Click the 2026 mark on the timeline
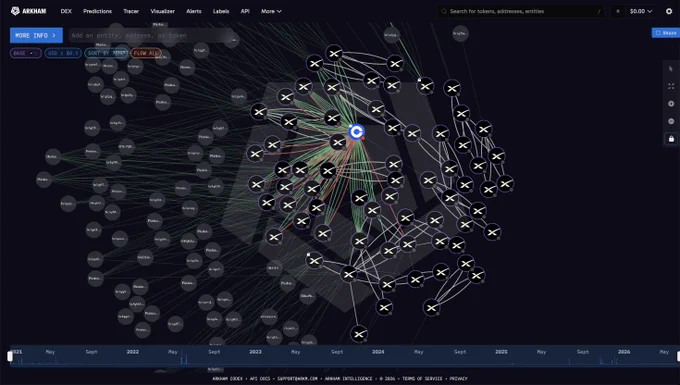680x385 pixels. coord(624,352)
